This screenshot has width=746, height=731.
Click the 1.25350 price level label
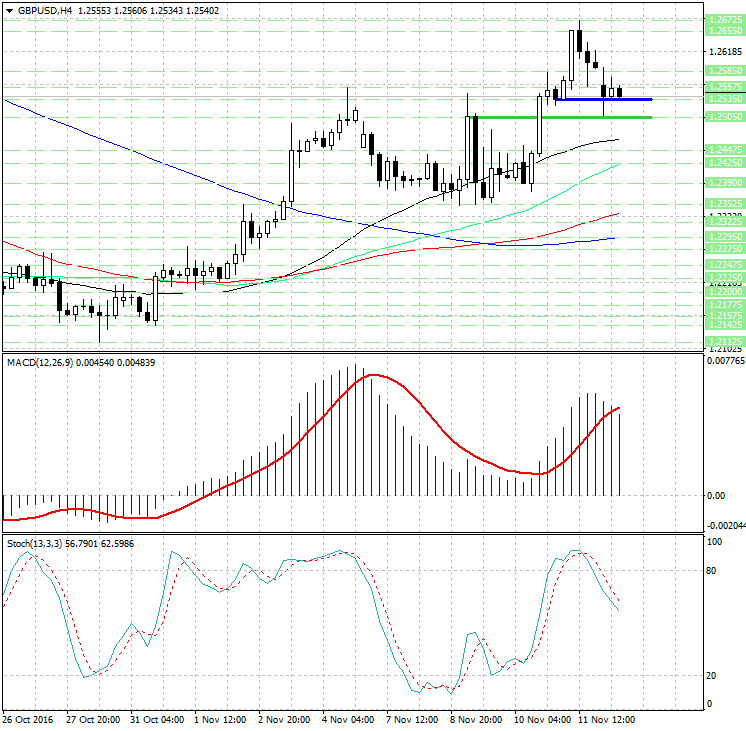pyautogui.click(x=723, y=99)
